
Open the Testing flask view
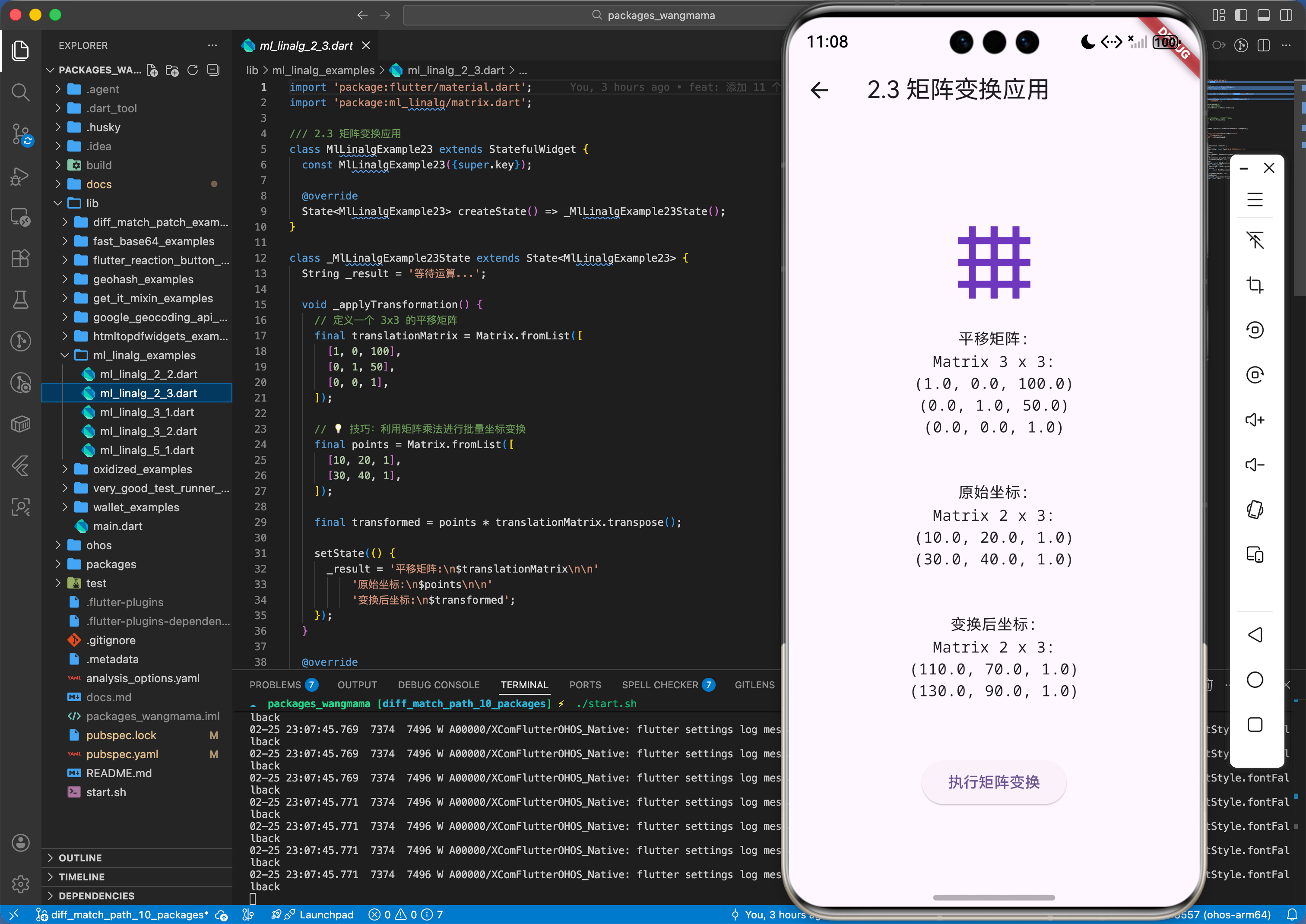click(x=20, y=300)
